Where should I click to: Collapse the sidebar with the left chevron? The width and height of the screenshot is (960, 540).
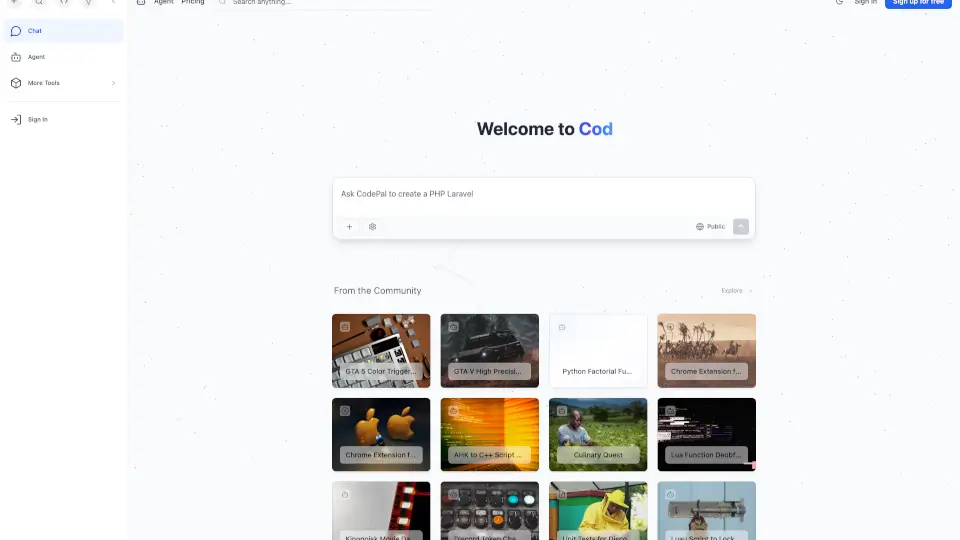pyautogui.click(x=113, y=3)
